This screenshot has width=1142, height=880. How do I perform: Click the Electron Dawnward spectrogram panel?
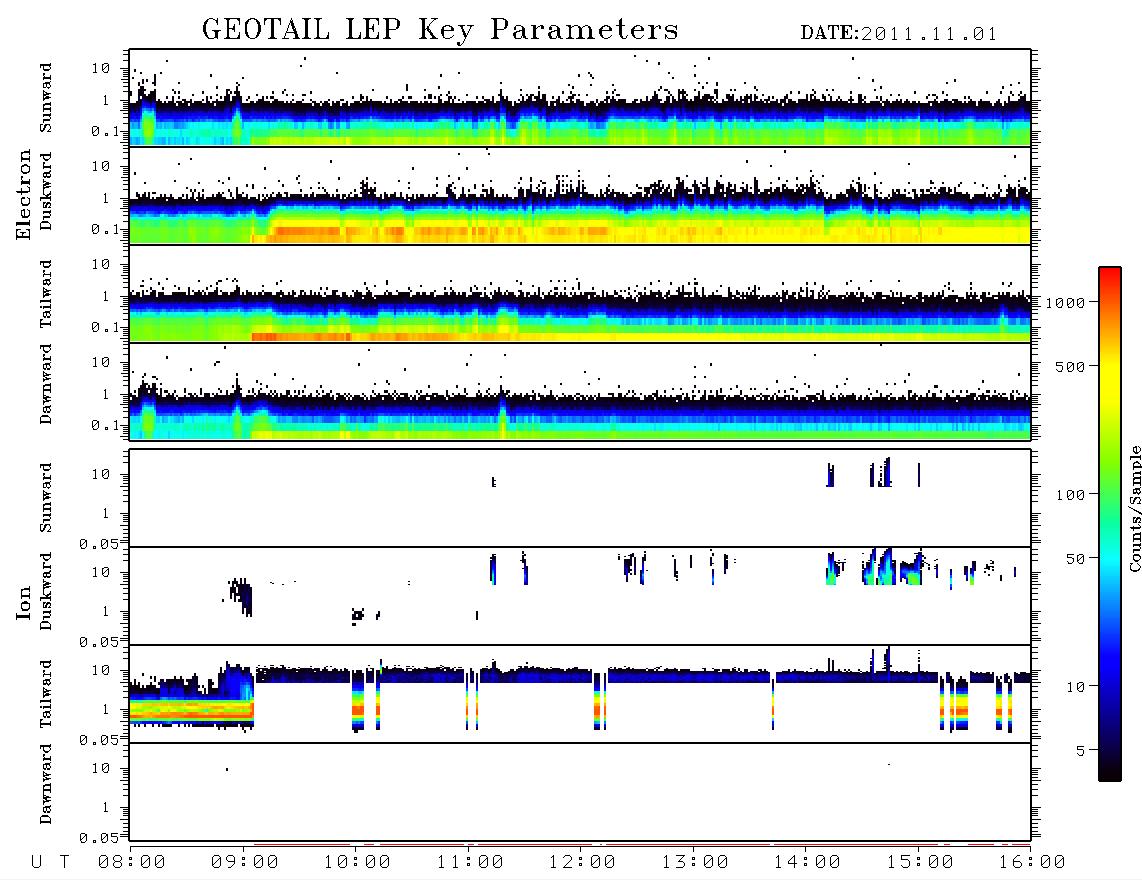point(580,391)
